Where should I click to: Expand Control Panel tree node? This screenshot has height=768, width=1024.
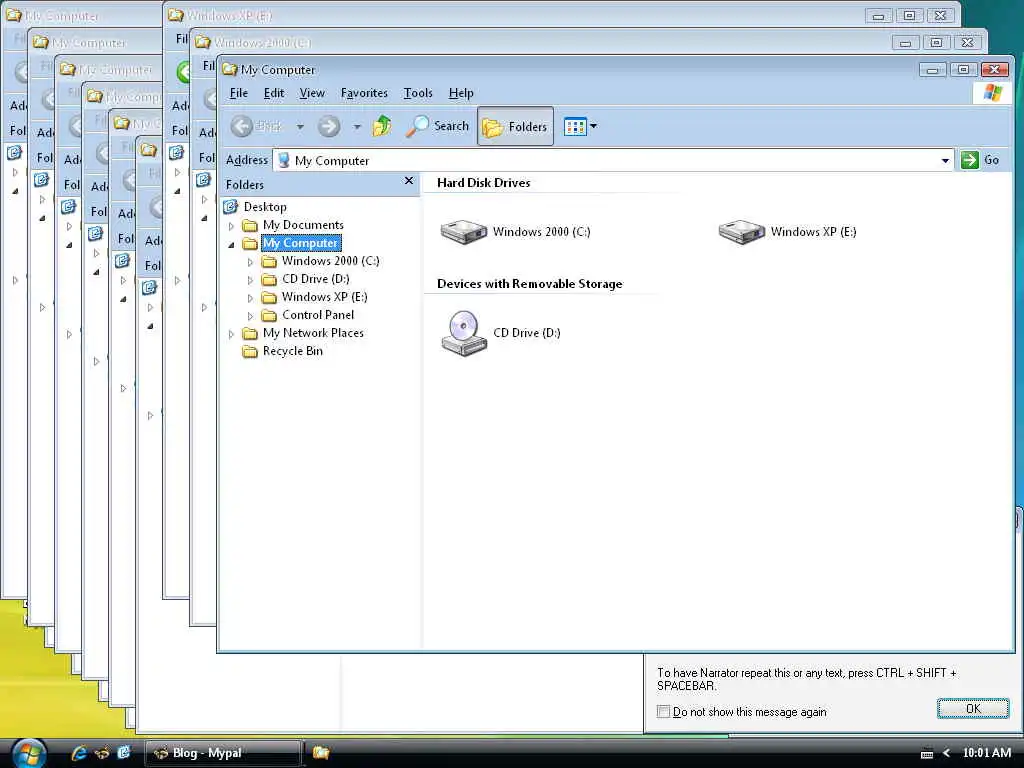[250, 316]
